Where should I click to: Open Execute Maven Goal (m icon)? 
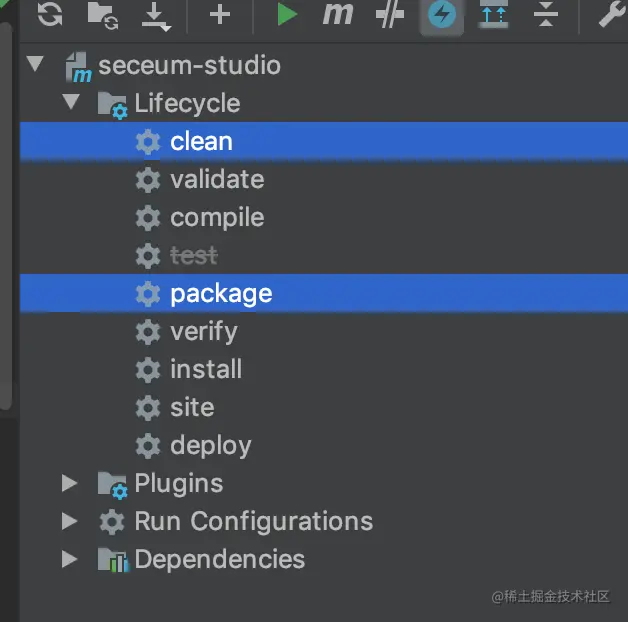(x=338, y=14)
